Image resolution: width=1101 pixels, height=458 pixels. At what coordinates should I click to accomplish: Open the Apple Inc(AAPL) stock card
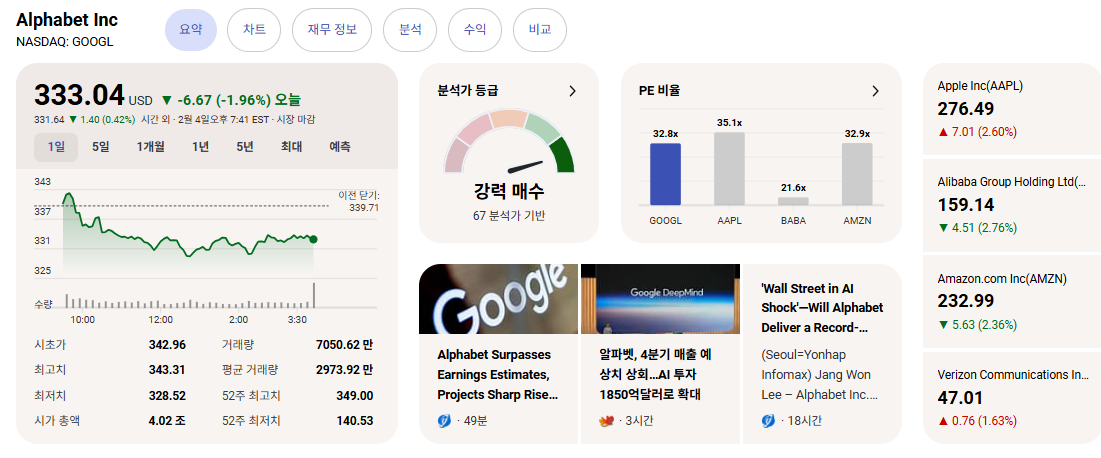click(x=1012, y=109)
